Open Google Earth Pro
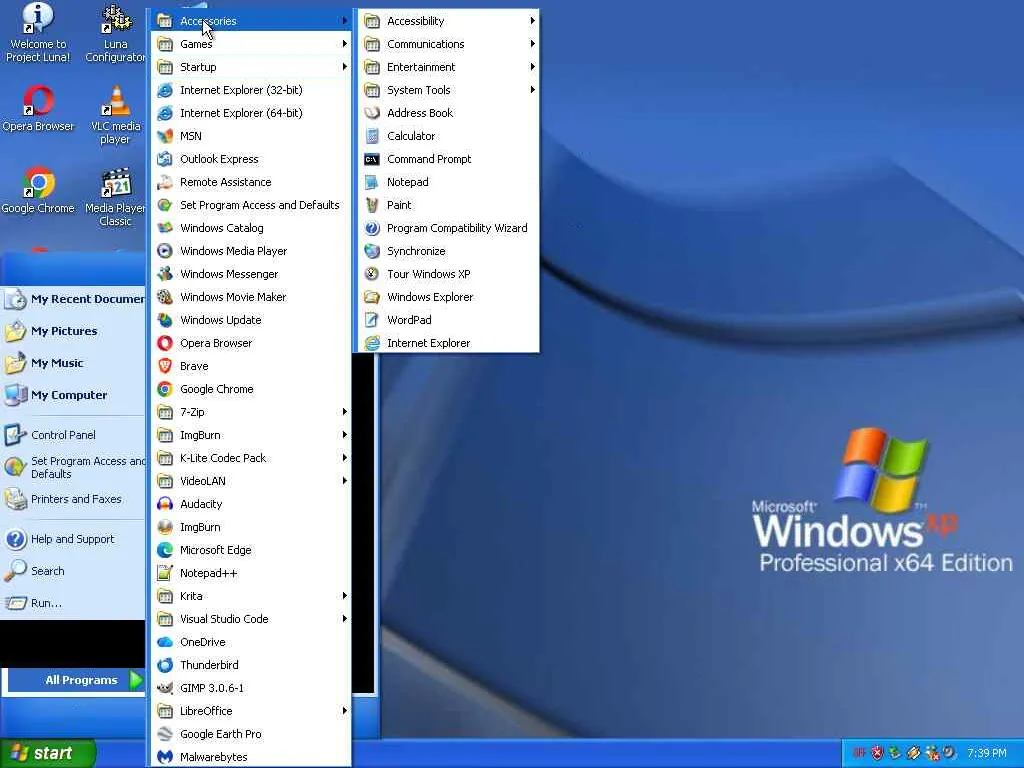 [x=251, y=734]
